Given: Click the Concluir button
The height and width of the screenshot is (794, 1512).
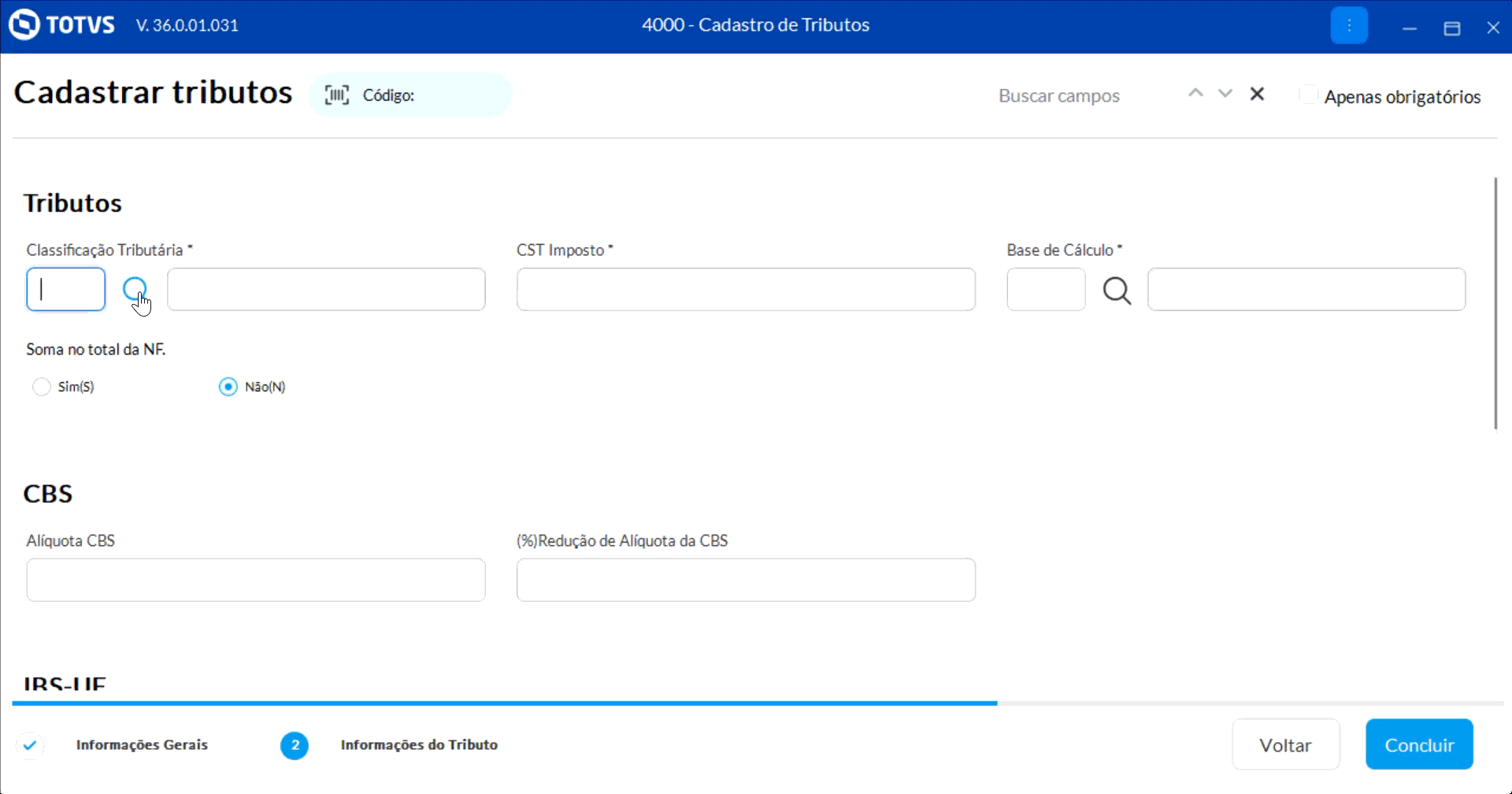Looking at the screenshot, I should coord(1419,744).
